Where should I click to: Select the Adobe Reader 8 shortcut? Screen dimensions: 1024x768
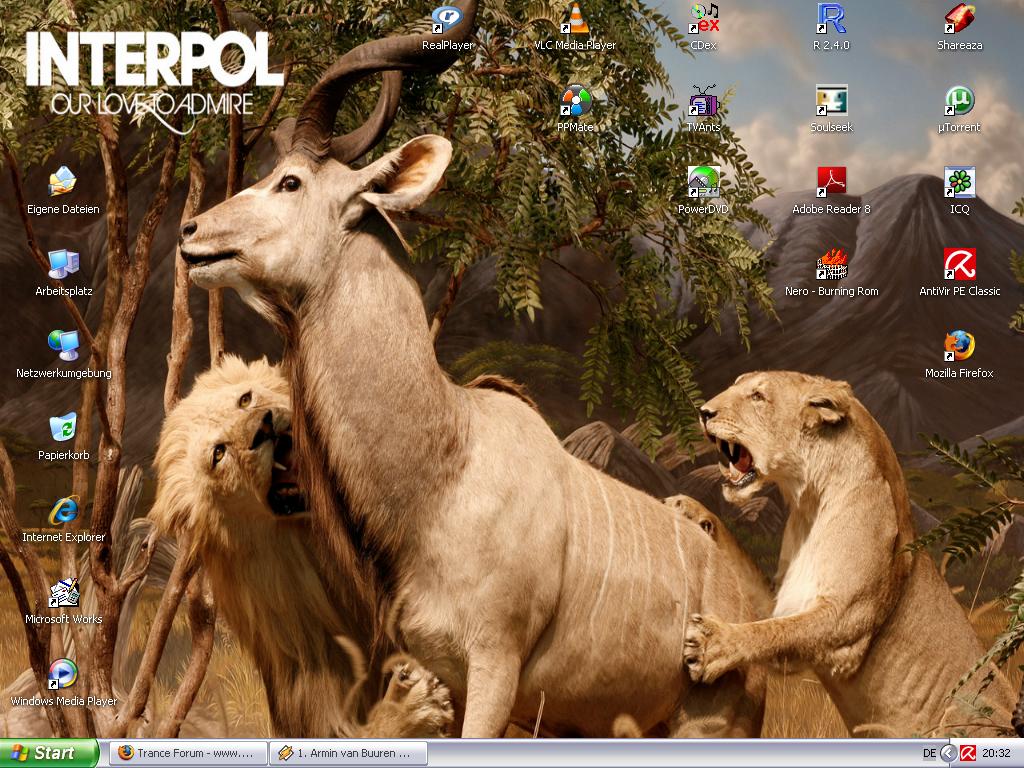point(831,184)
